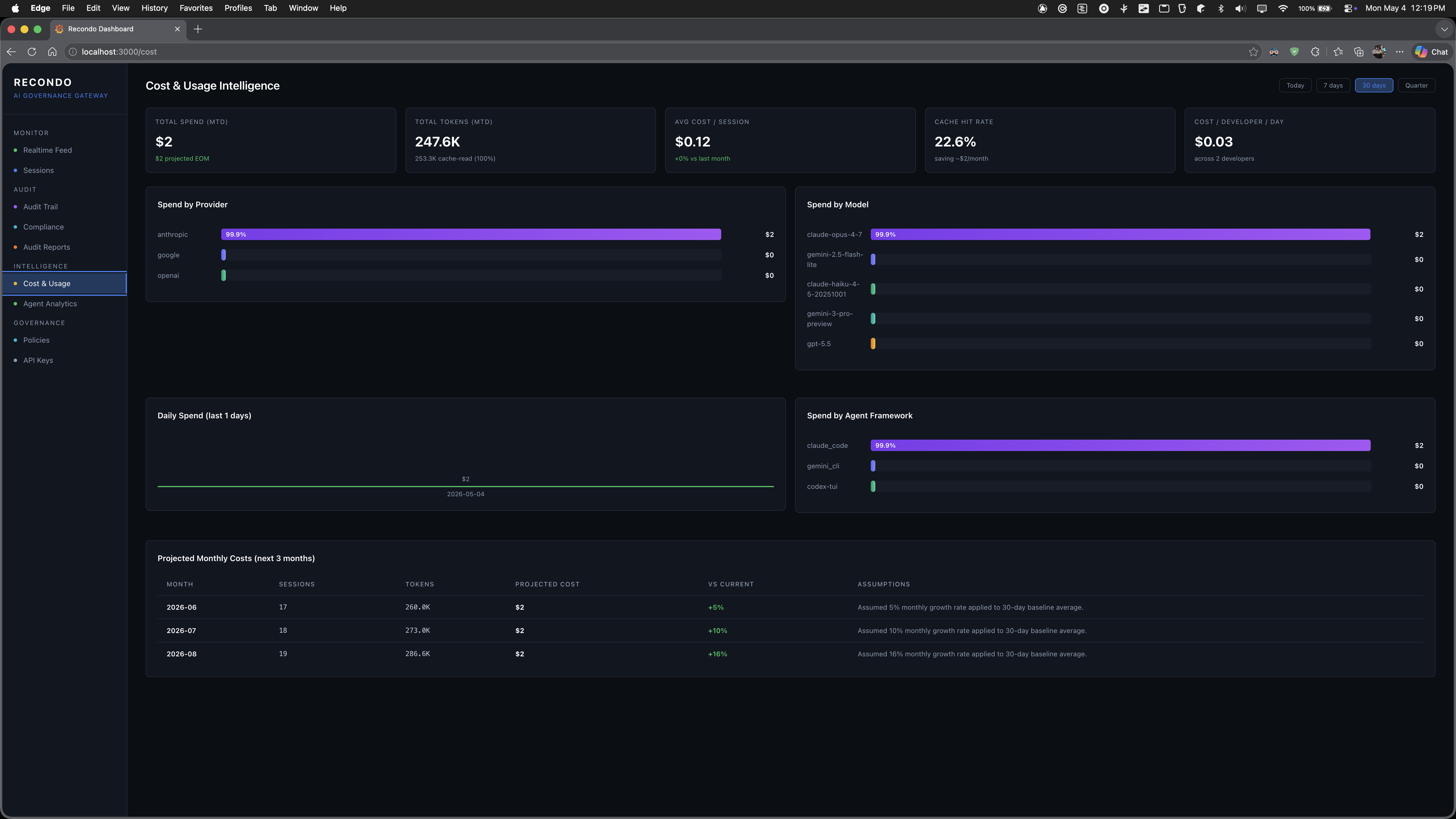1456x819 pixels.
Task: Click the reader glasses extension icon
Action: tap(1274, 52)
